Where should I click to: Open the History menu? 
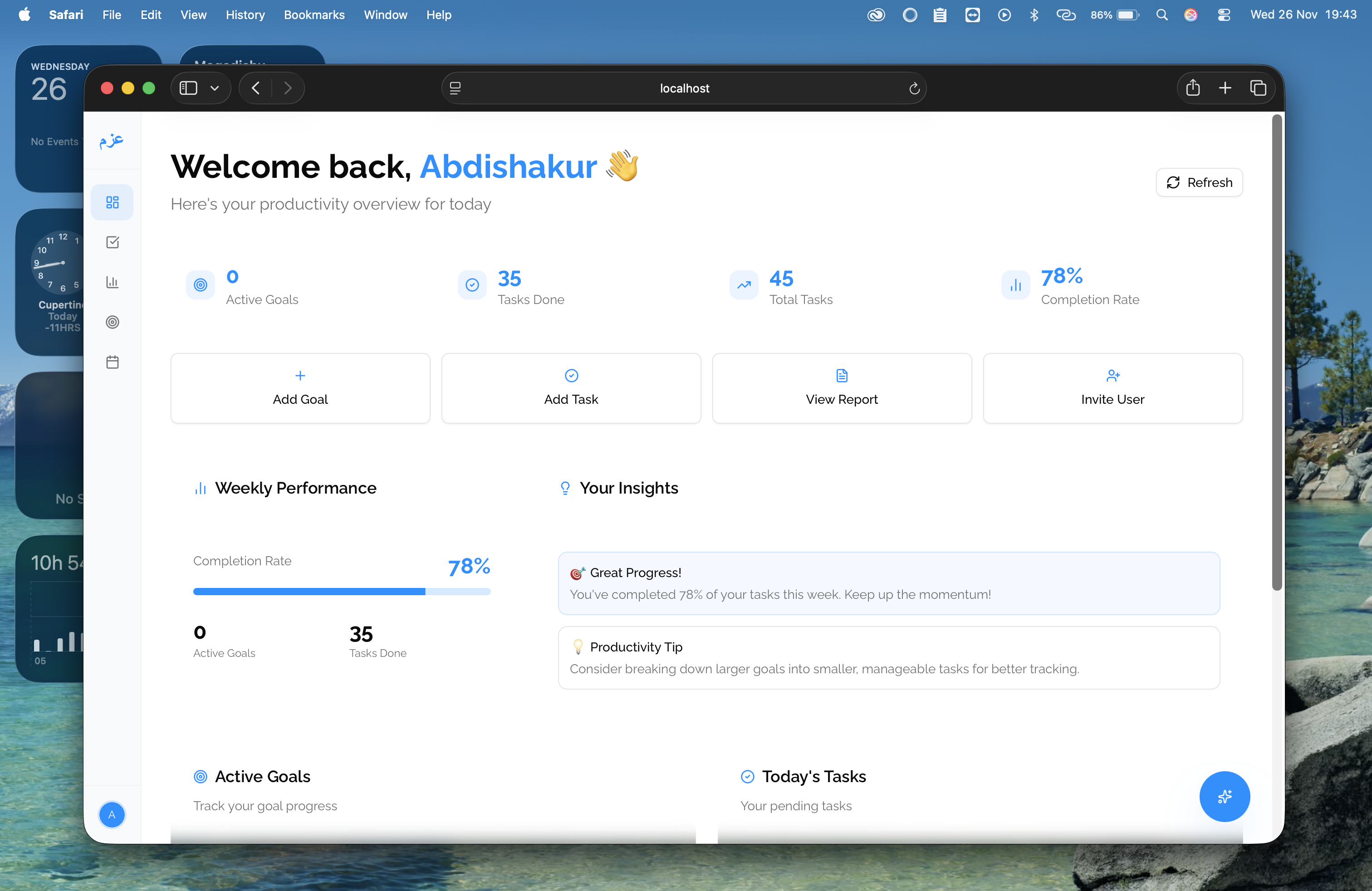(245, 15)
